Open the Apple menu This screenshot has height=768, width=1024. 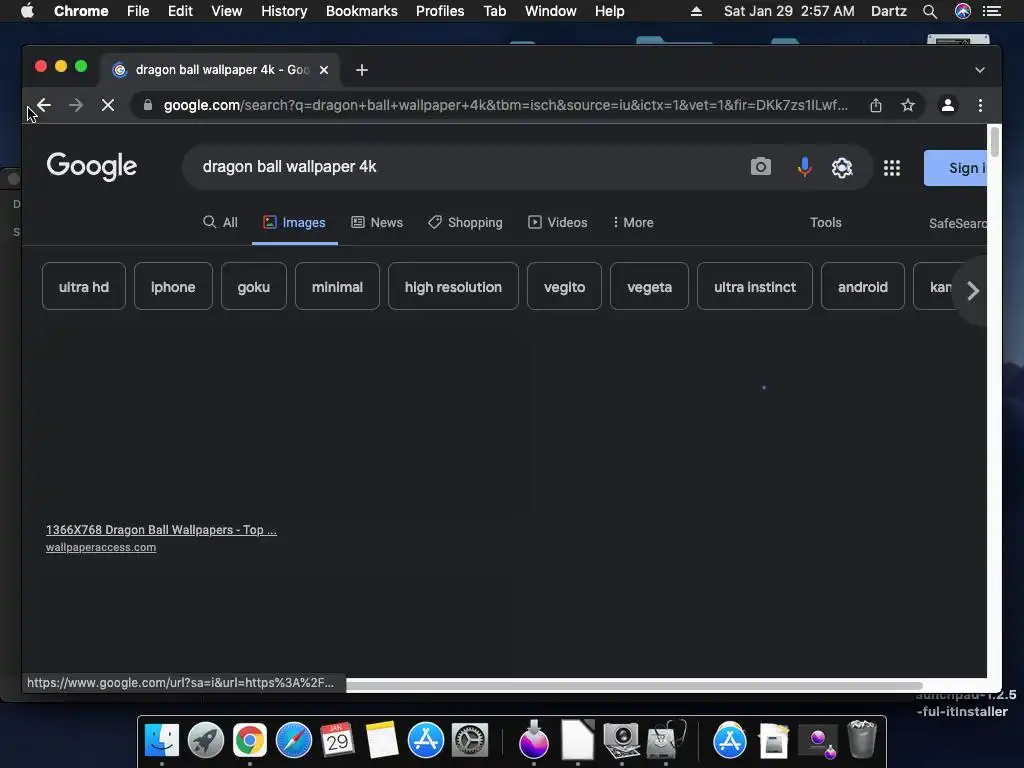tap(27, 11)
